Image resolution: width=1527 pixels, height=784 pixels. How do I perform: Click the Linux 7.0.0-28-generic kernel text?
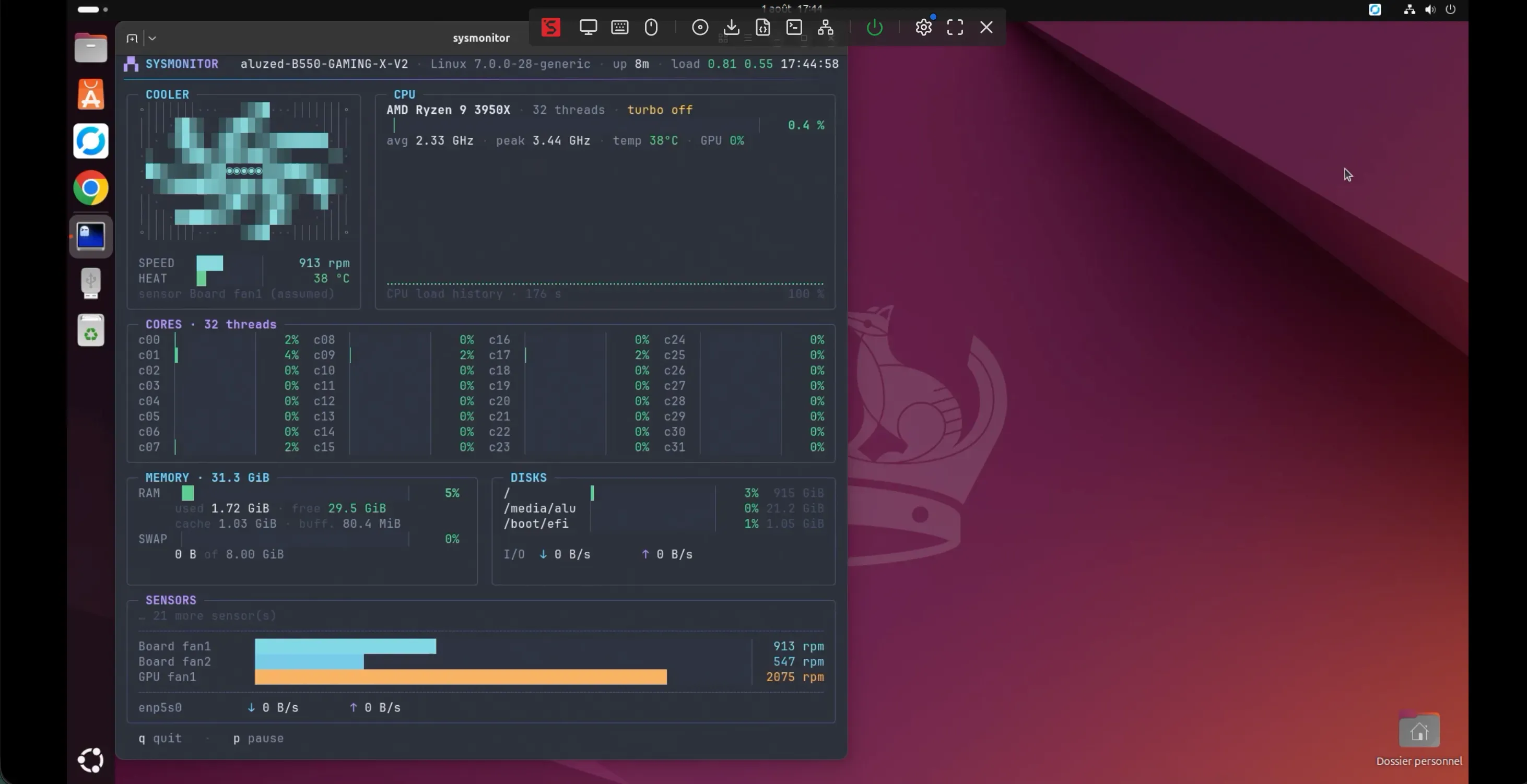510,64
